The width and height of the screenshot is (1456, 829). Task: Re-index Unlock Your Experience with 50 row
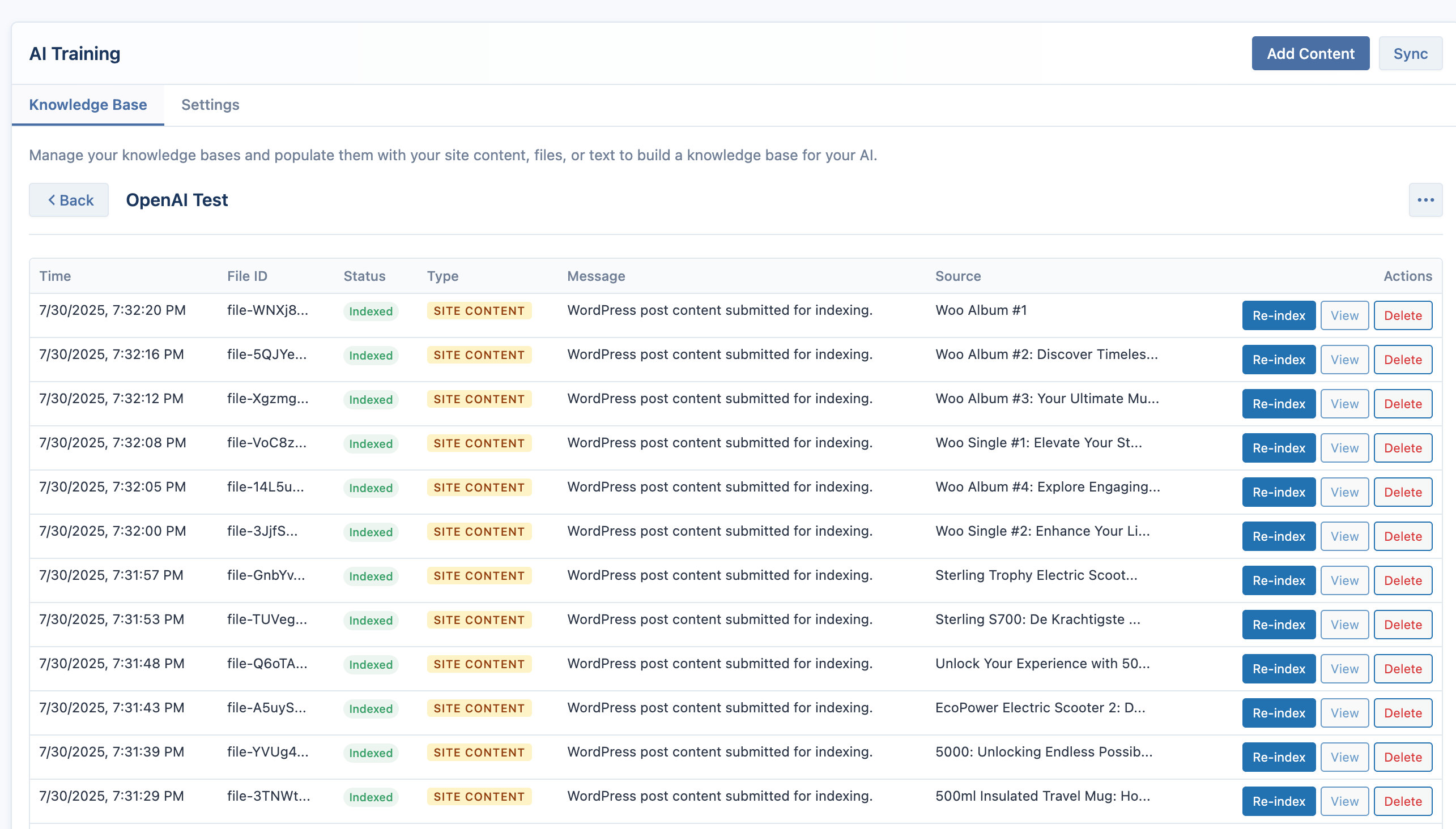[1279, 669]
